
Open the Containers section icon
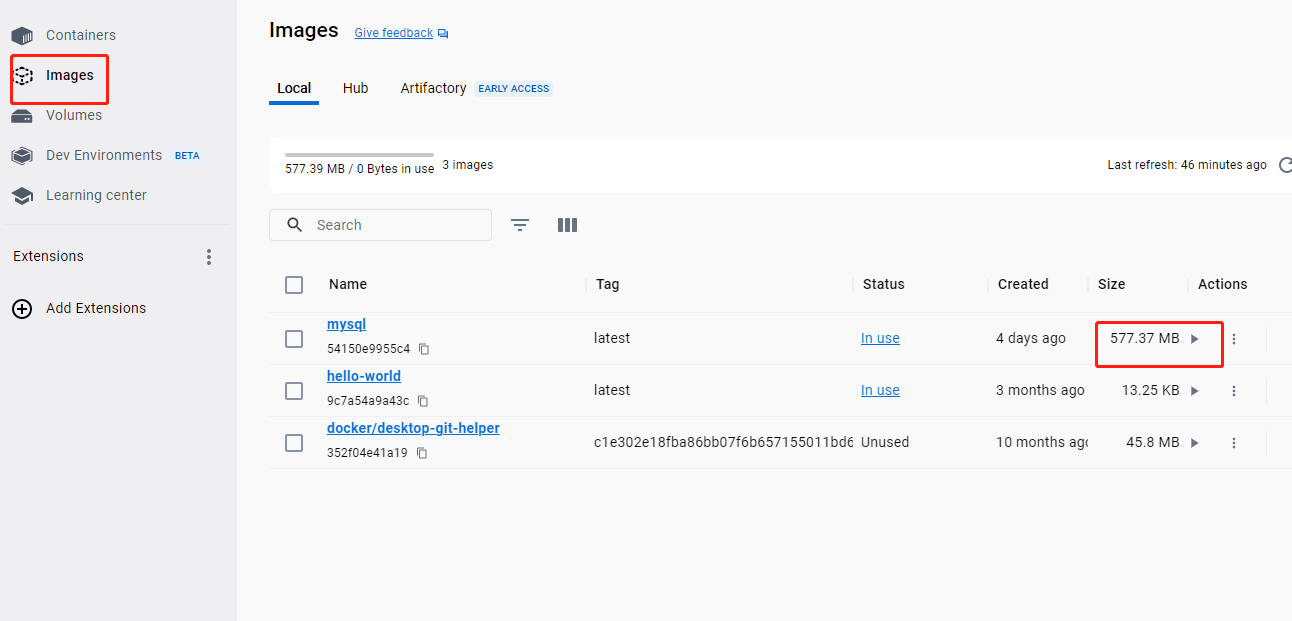[22, 36]
